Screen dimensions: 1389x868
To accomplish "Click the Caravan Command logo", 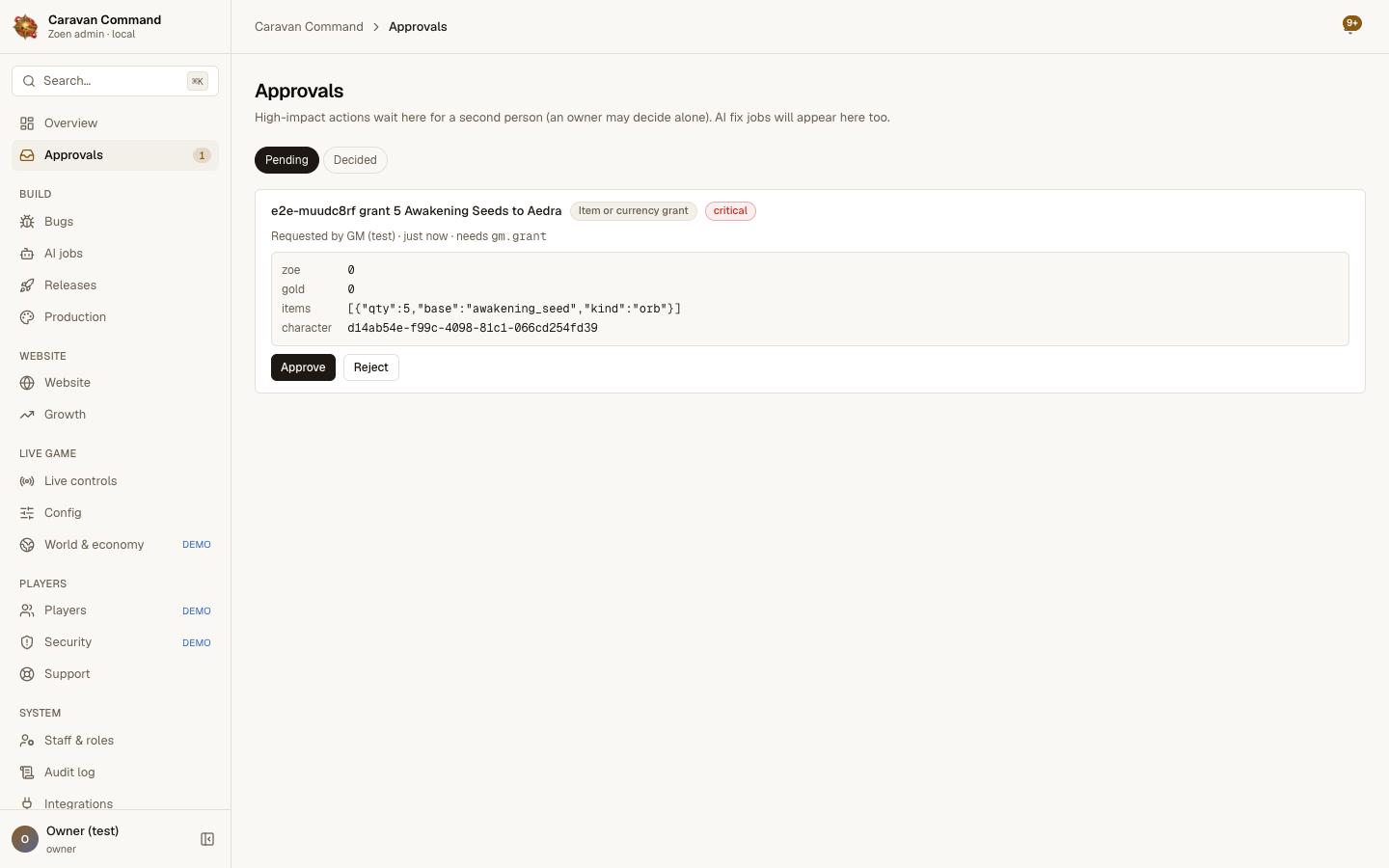I will (26, 27).
